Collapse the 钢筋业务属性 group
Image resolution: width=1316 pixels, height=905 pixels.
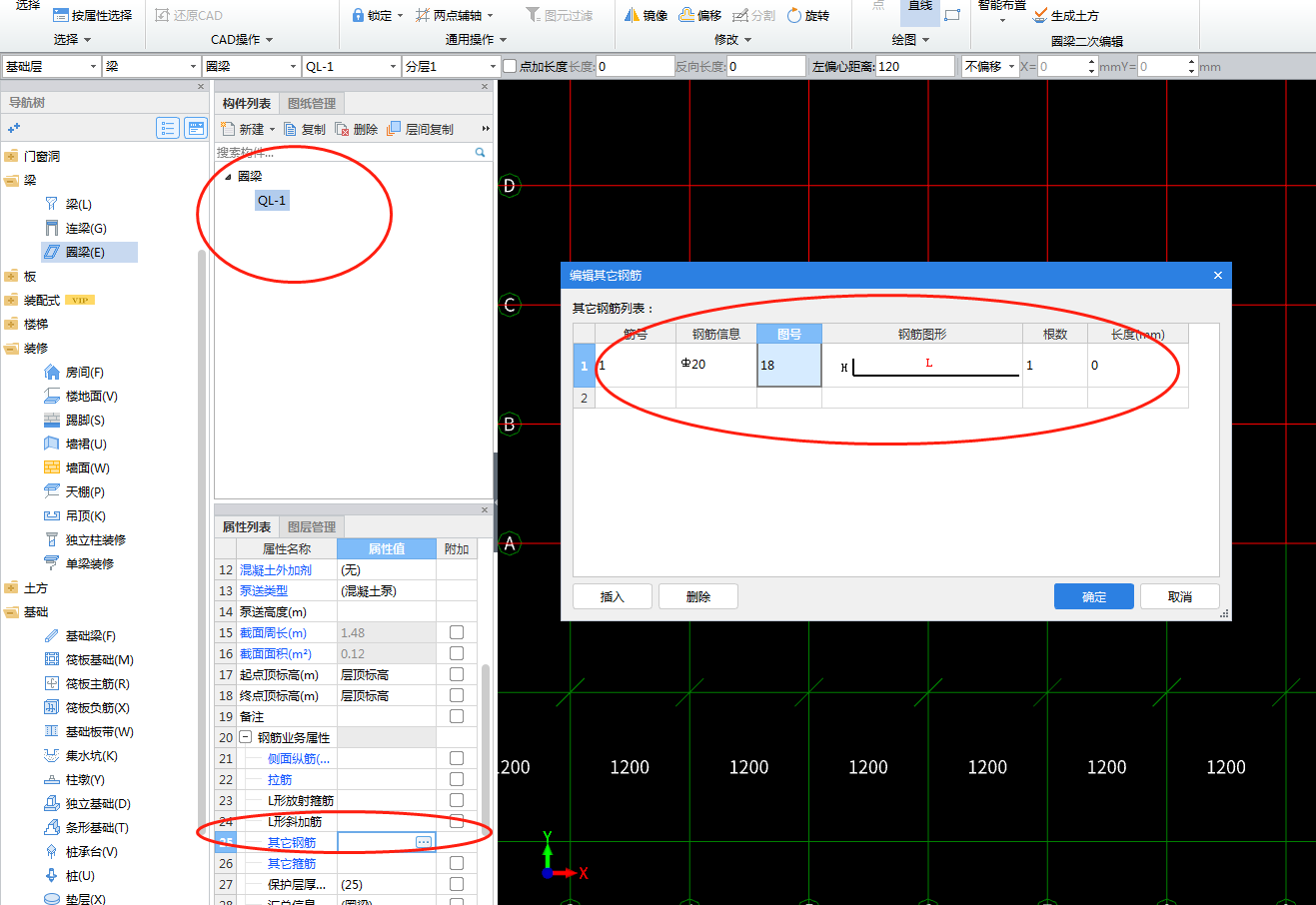(245, 737)
